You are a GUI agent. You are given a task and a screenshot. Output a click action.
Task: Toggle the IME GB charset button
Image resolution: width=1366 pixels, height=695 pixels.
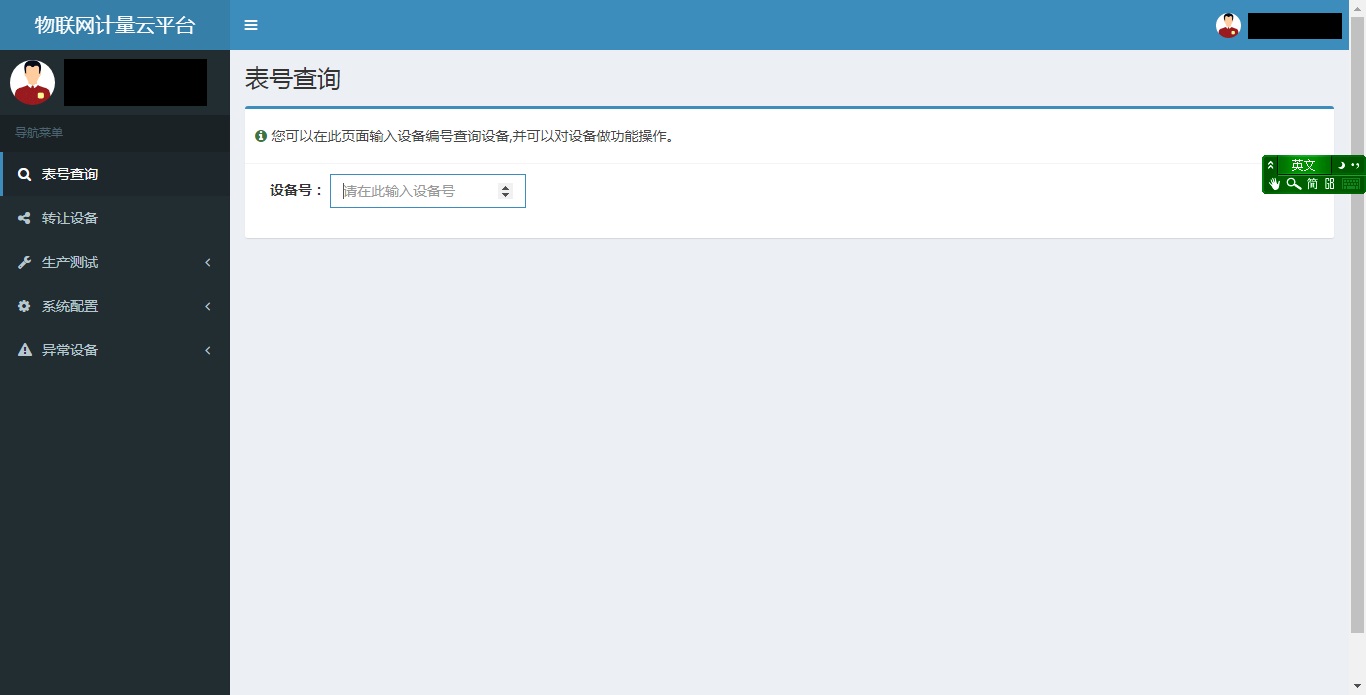(x=1329, y=184)
